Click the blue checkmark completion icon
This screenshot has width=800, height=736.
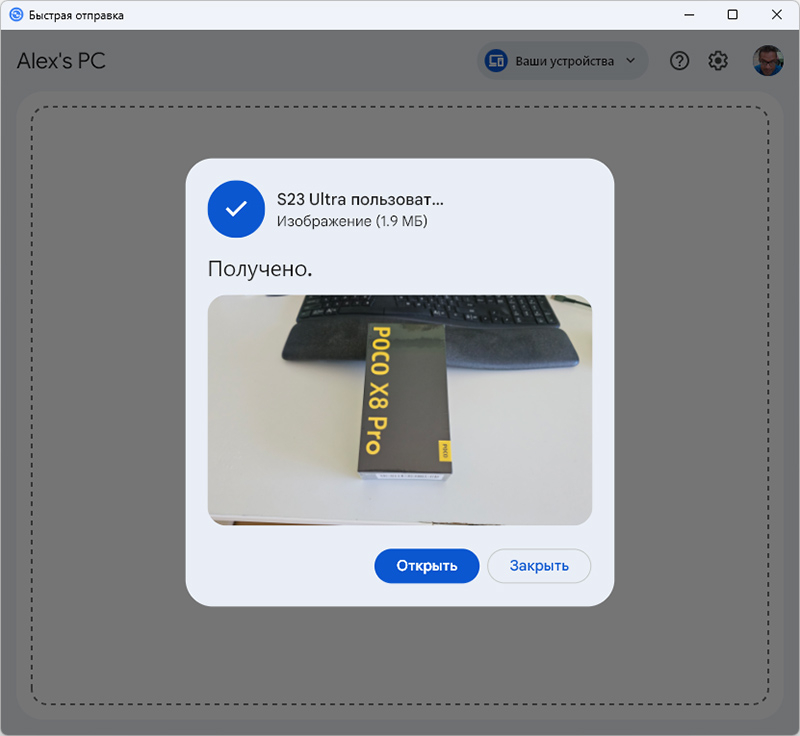point(236,209)
